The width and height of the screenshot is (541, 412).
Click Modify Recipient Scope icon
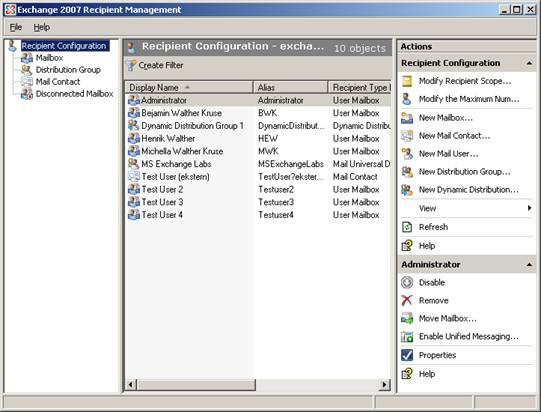[x=407, y=81]
